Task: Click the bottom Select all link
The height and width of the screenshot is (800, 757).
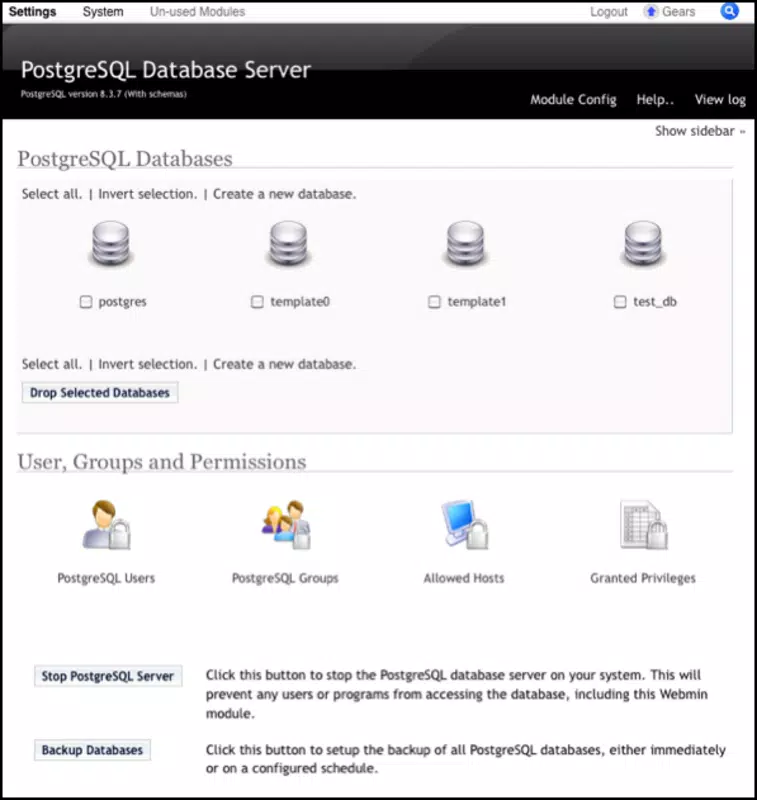Action: 52,364
